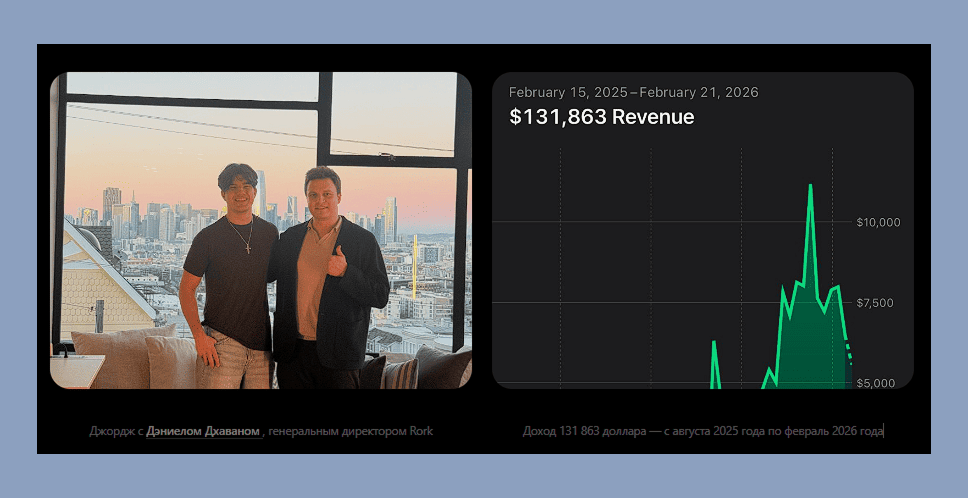The image size is (968, 498).
Task: Select the $10,000 axis label
Action: click(878, 222)
